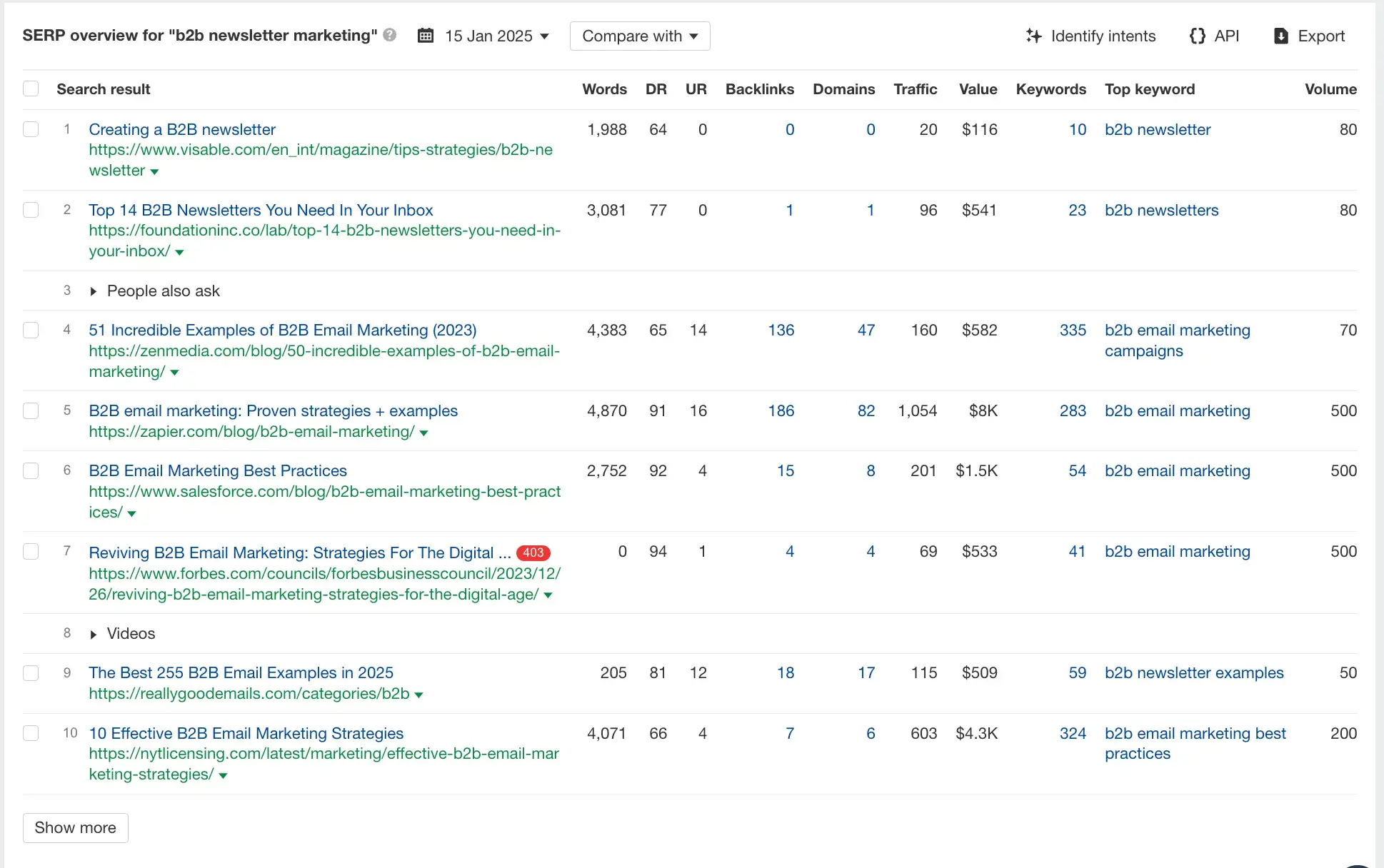Click the help question mark icon beside SERP overview title
Screen dimensions: 1384x868
[390, 35]
